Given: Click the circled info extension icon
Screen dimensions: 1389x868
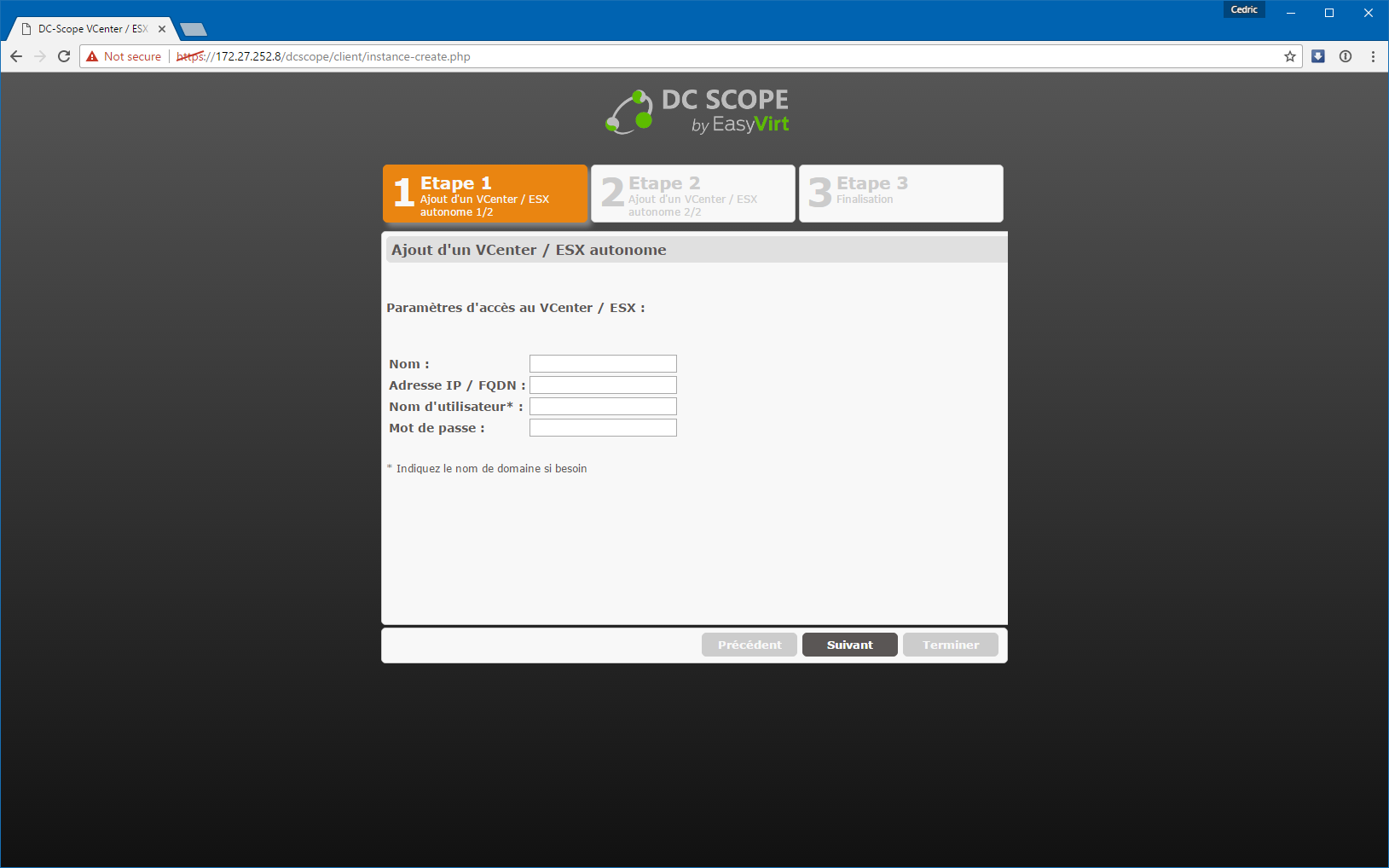Looking at the screenshot, I should [1346, 56].
